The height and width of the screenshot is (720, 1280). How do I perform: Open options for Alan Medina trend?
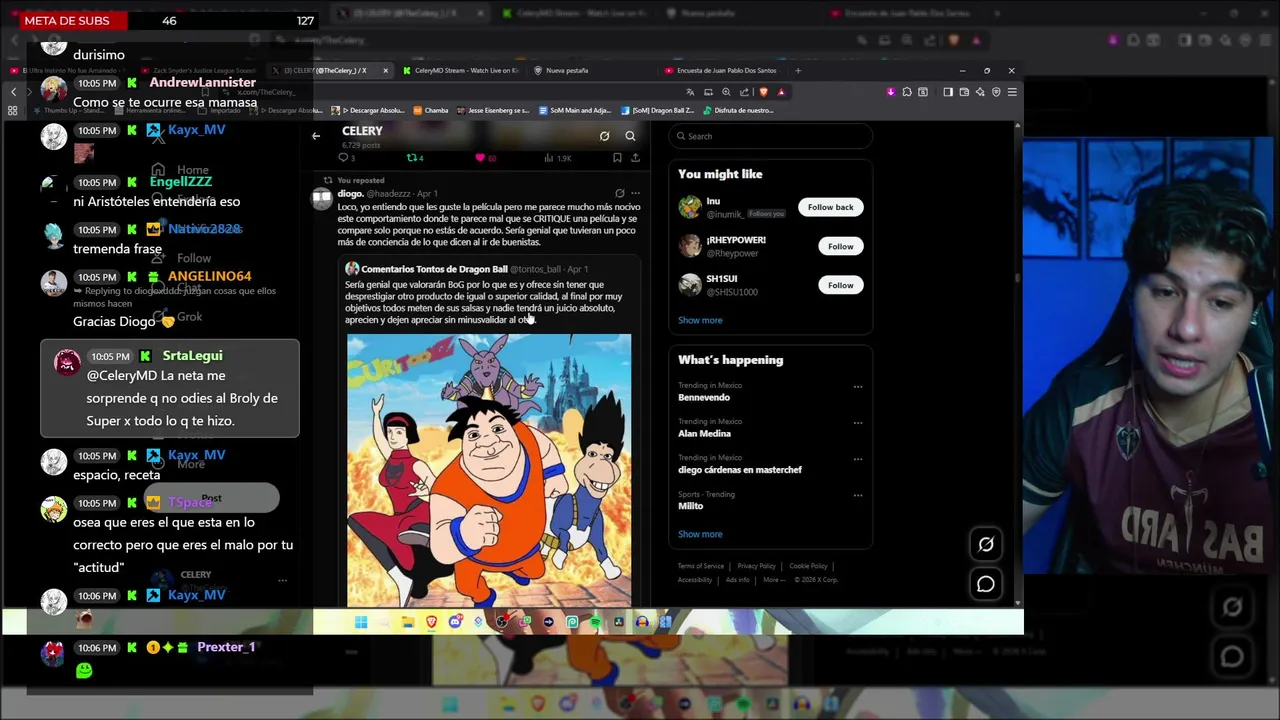click(858, 423)
